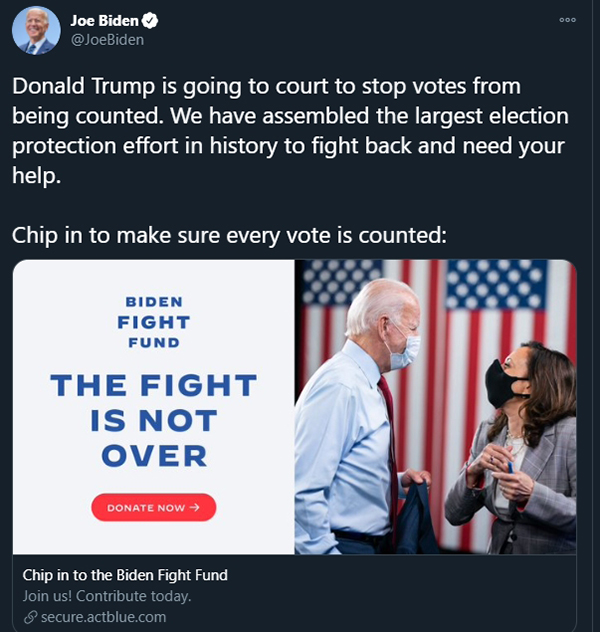Click "Join us! Contribute today." card description
The height and width of the screenshot is (632, 600).
click(x=107, y=596)
